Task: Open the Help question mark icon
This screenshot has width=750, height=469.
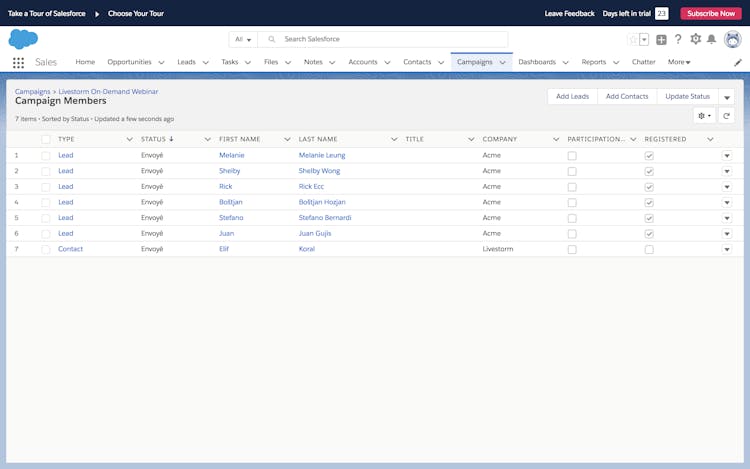Action: (x=678, y=39)
